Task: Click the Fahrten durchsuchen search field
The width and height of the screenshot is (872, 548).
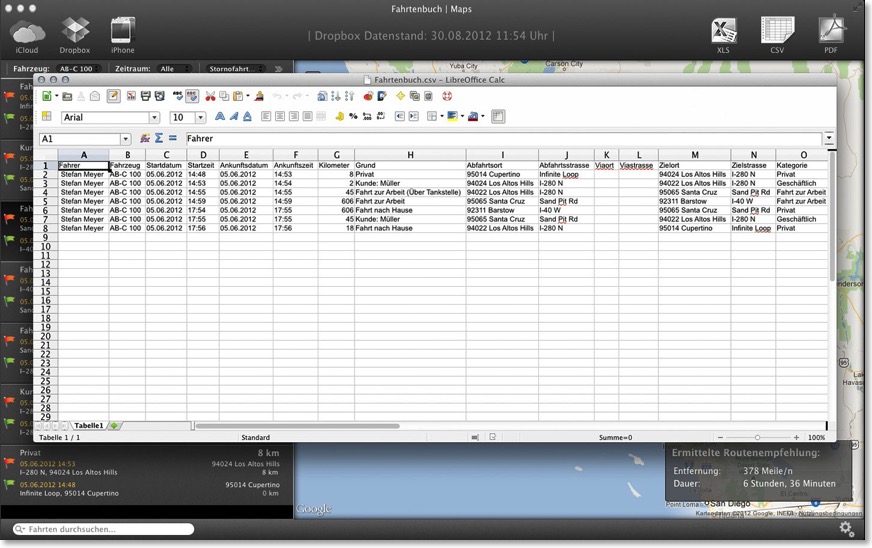Action: [x=103, y=529]
